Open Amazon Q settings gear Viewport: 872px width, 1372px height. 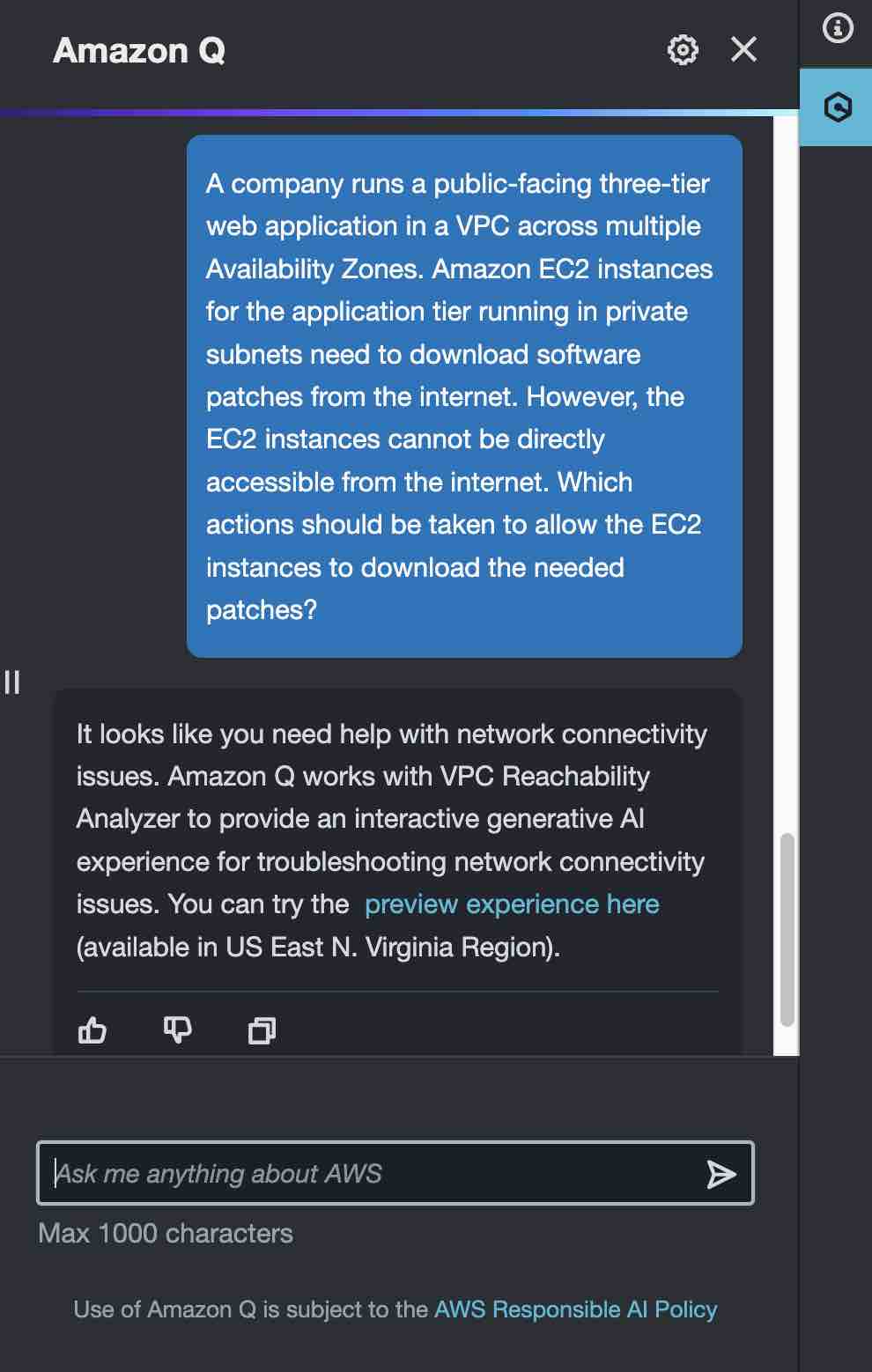coord(683,50)
